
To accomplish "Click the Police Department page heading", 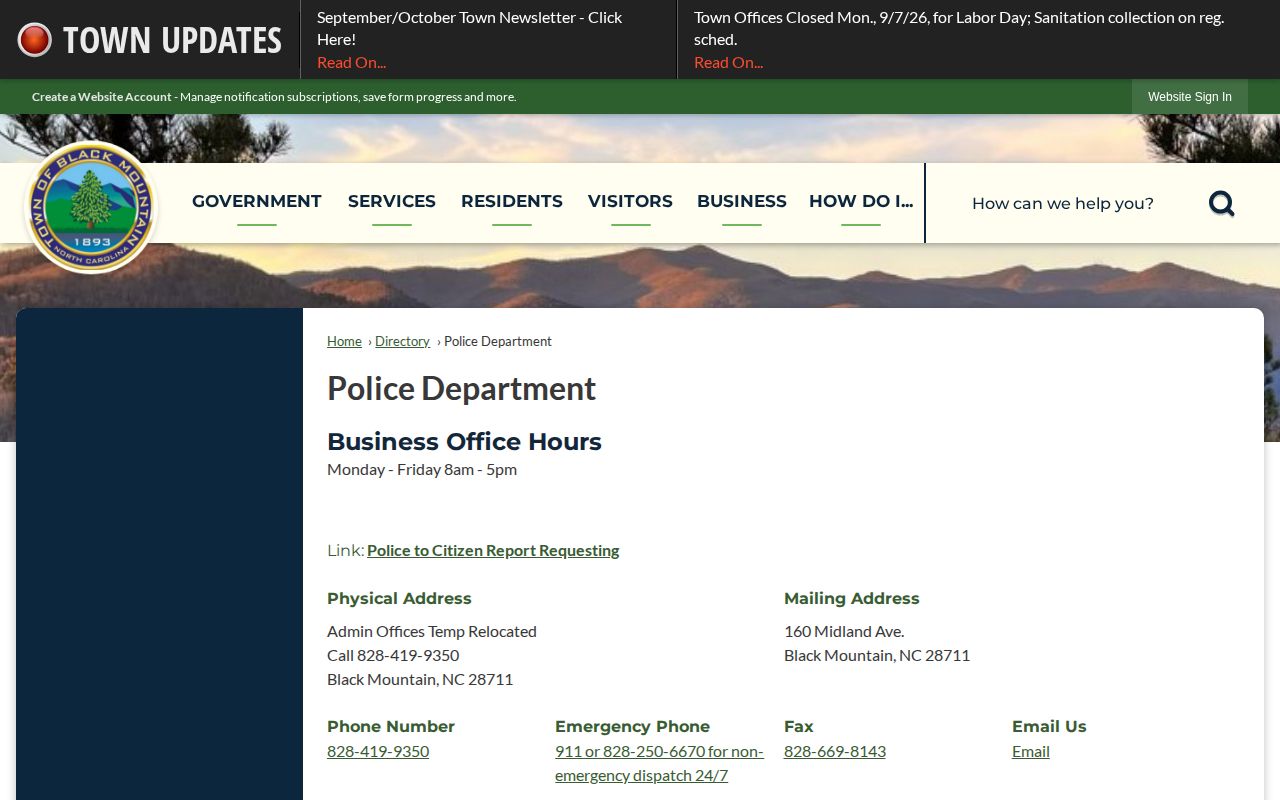I will tap(461, 388).
